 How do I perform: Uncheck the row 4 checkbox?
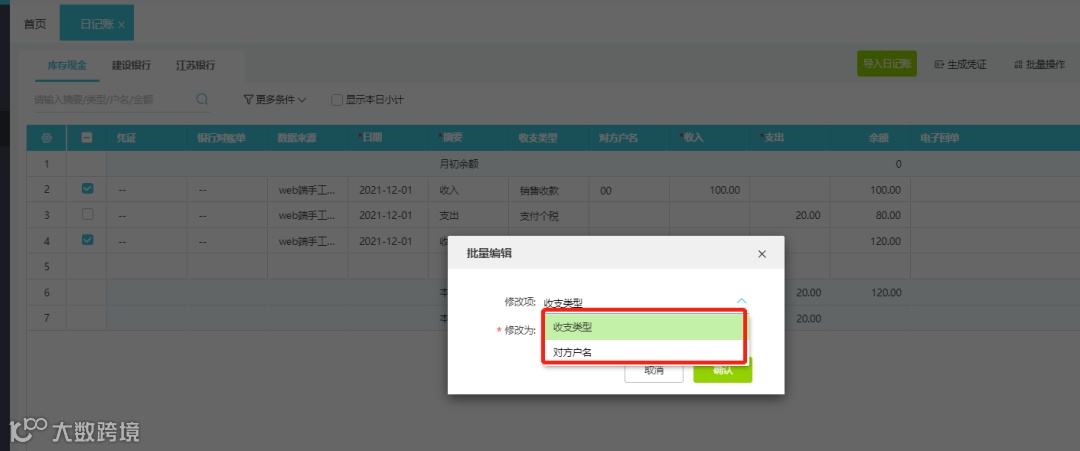pos(87,240)
